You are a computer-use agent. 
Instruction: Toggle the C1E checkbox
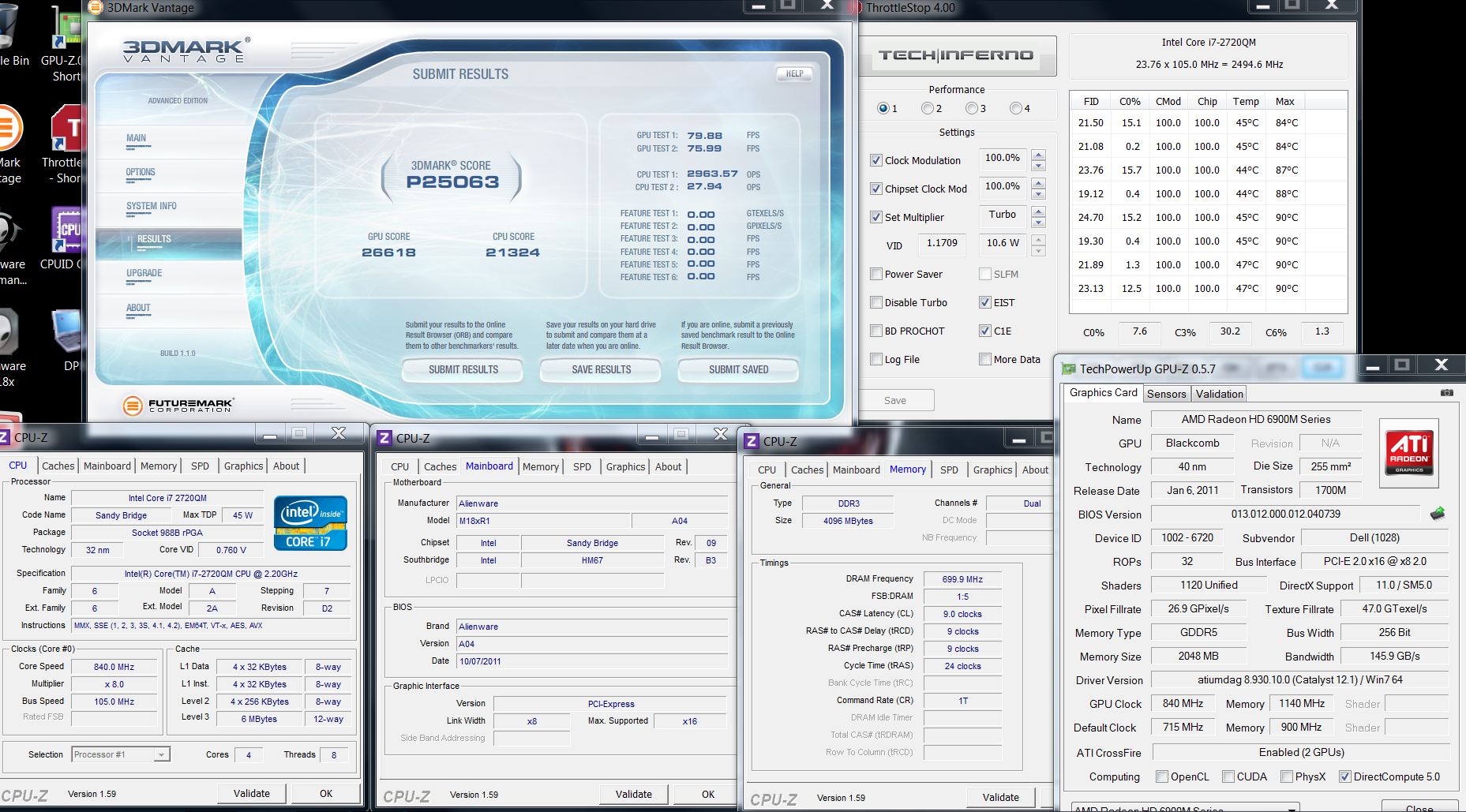coord(985,331)
